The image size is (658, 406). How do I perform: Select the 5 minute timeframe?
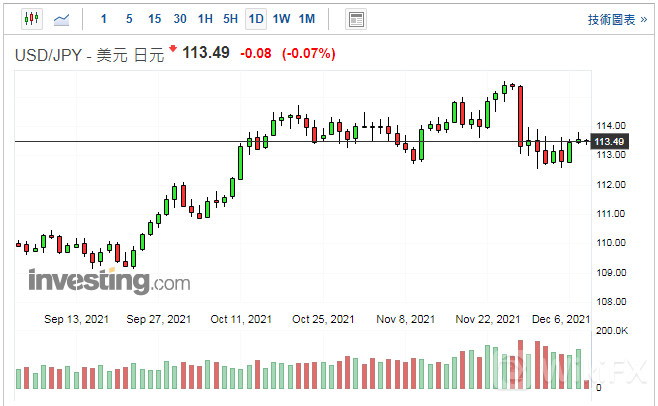(x=128, y=19)
